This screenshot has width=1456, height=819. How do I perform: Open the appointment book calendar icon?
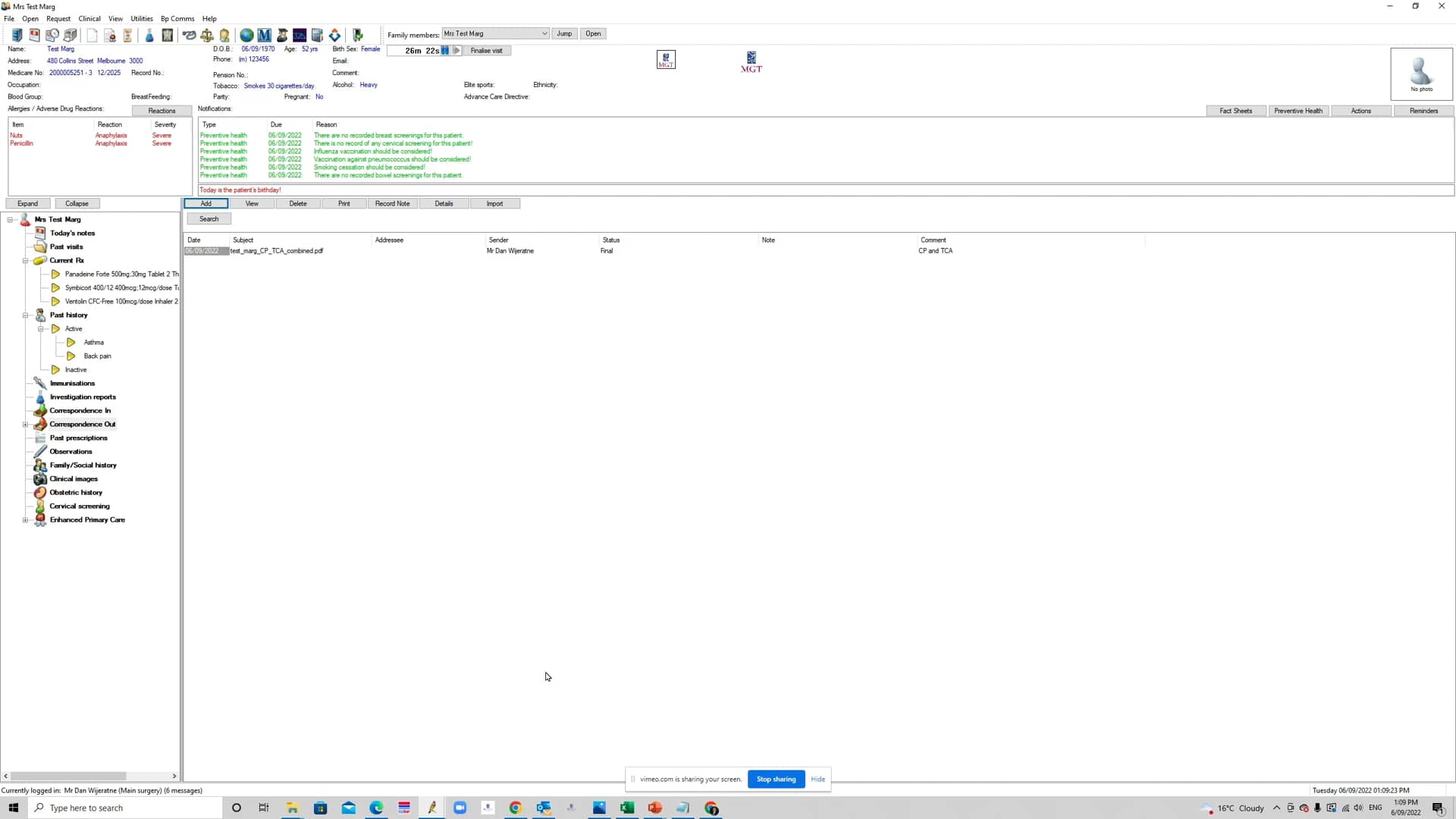pyautogui.click(x=35, y=35)
